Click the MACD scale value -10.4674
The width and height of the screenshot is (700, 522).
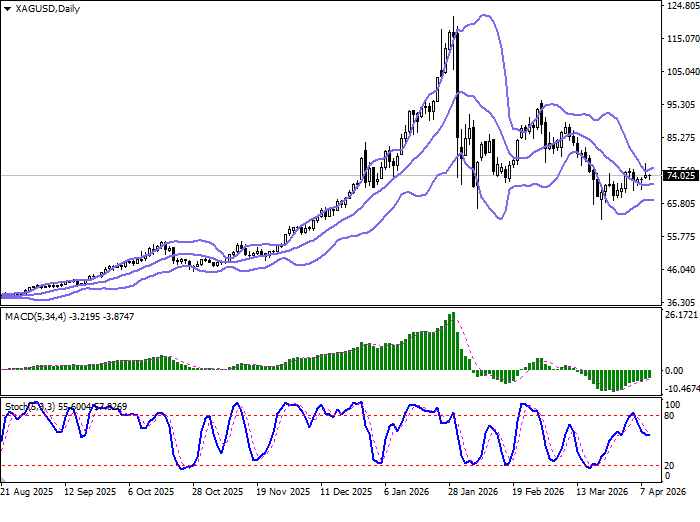pos(680,361)
